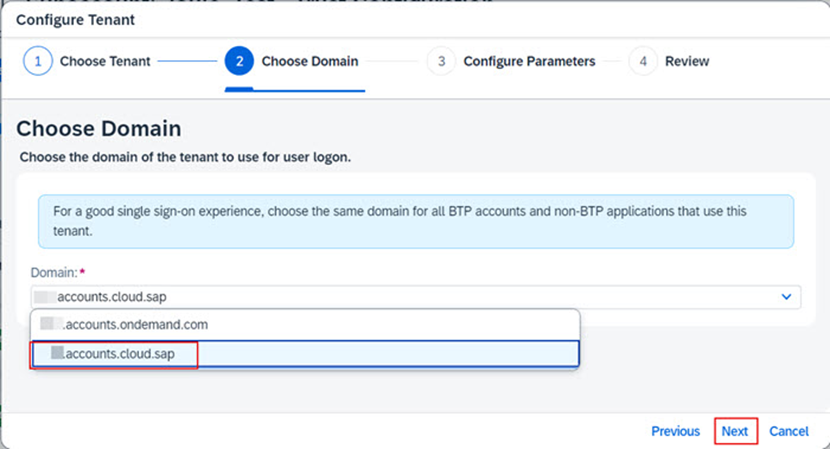The height and width of the screenshot is (449, 830).
Task: Go back with the Previous button
Action: (675, 431)
